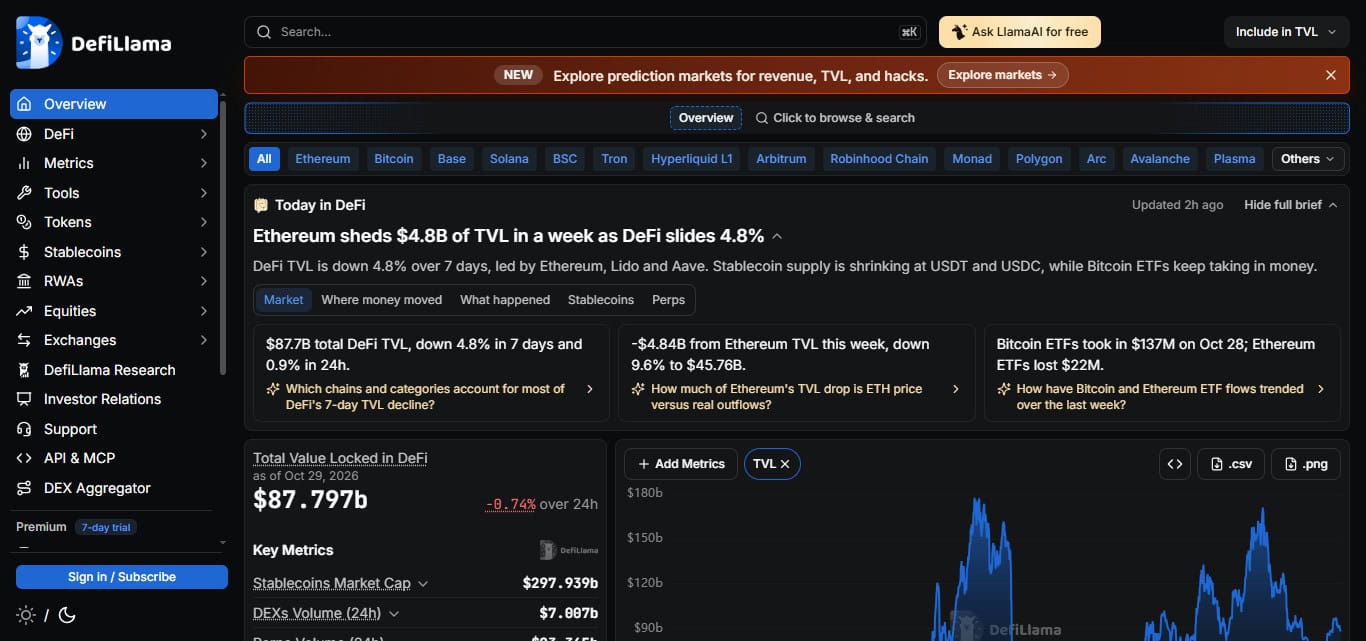The width and height of the screenshot is (1366, 641).
Task: Open embed code icon above chart
Action: [1175, 464]
